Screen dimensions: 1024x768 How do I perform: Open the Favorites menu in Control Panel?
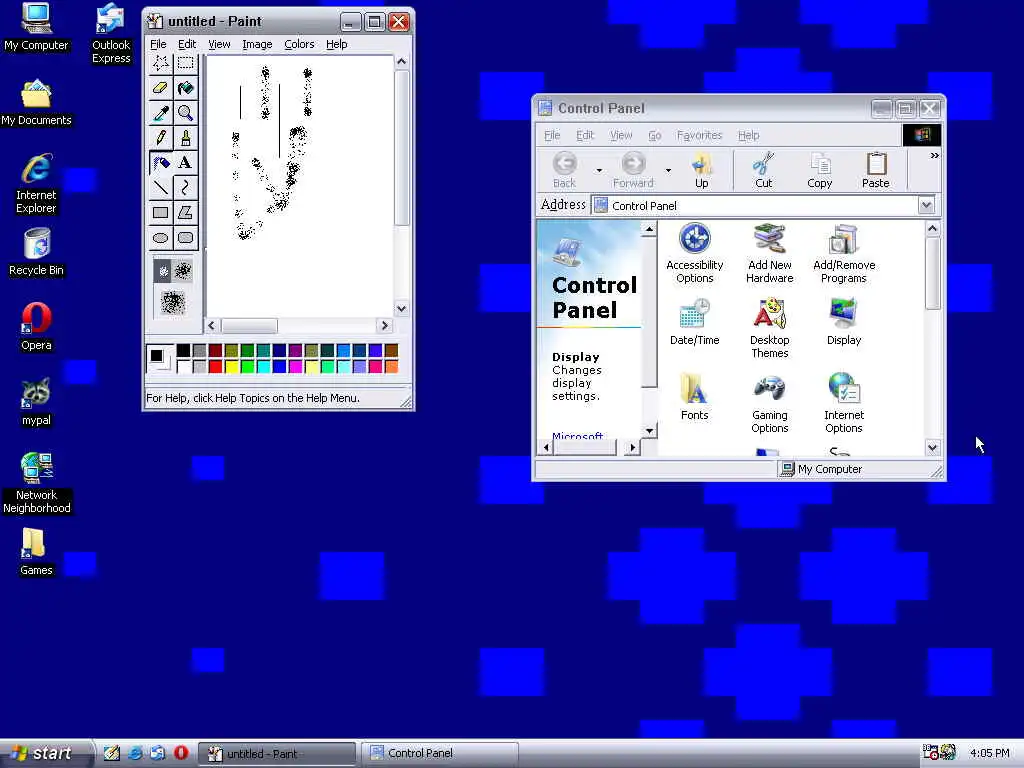coord(699,135)
